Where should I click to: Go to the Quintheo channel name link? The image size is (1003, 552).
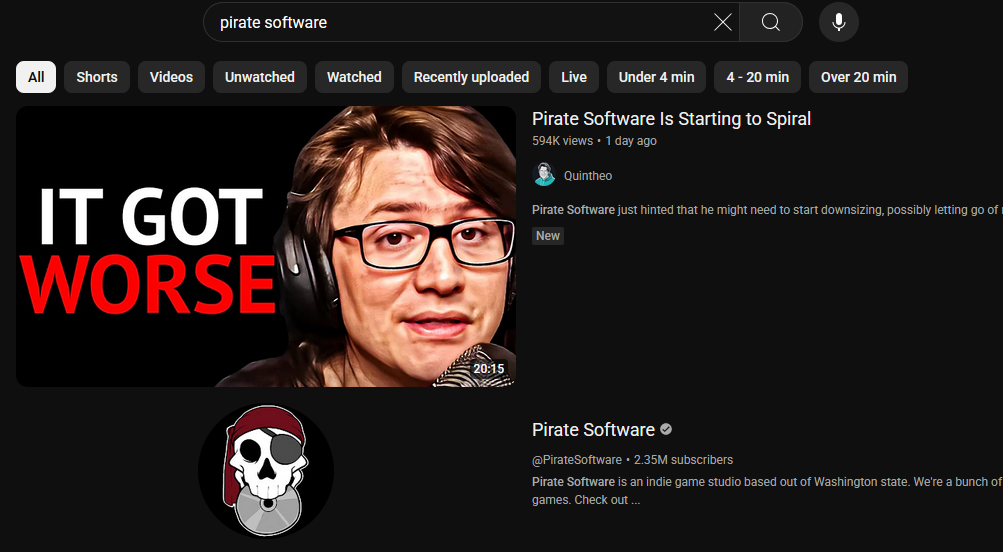click(588, 175)
